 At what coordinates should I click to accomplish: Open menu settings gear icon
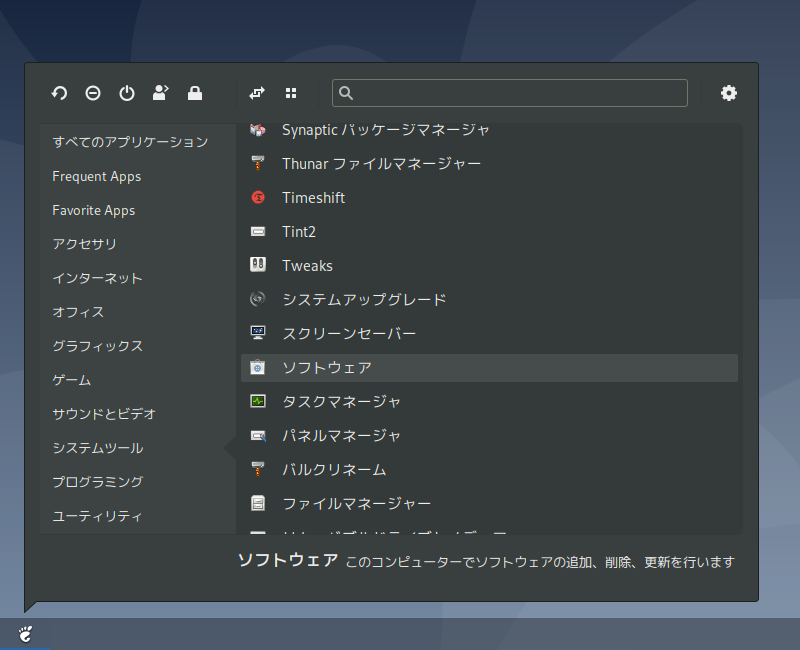(x=729, y=93)
